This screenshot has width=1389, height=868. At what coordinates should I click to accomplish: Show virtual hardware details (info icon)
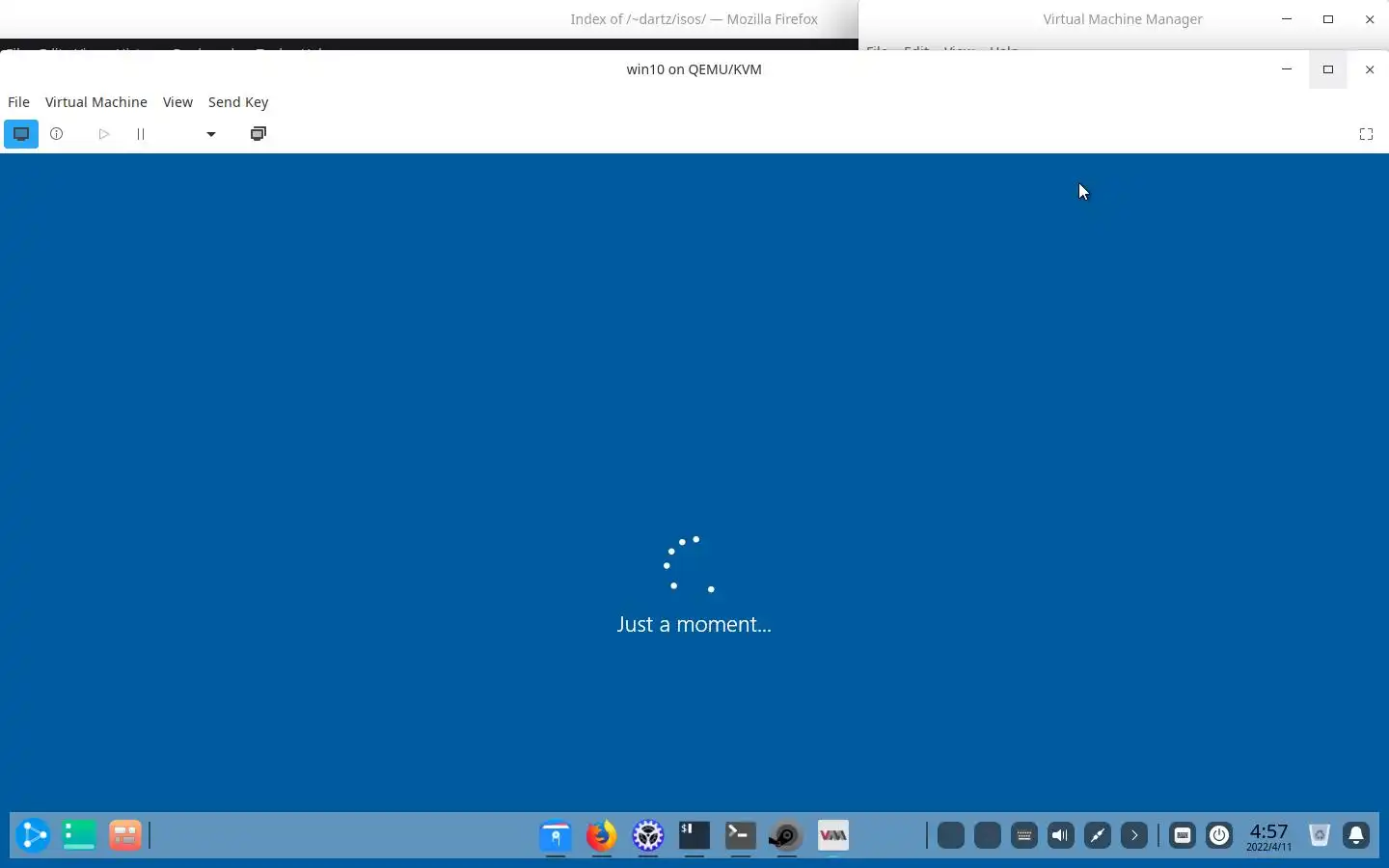[x=57, y=134]
